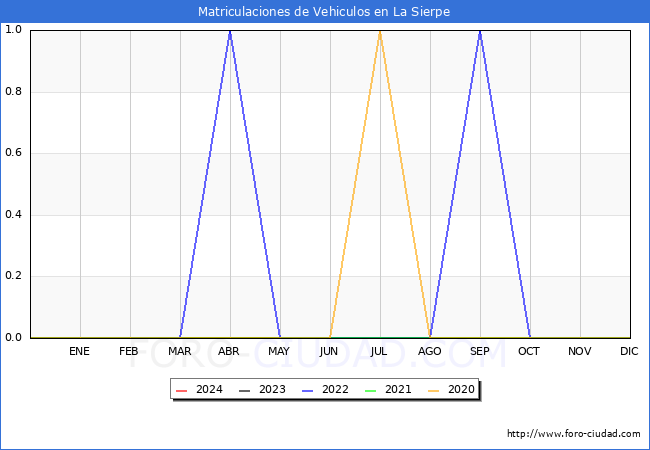Click the orange 2020 peak at JUL

point(380,31)
